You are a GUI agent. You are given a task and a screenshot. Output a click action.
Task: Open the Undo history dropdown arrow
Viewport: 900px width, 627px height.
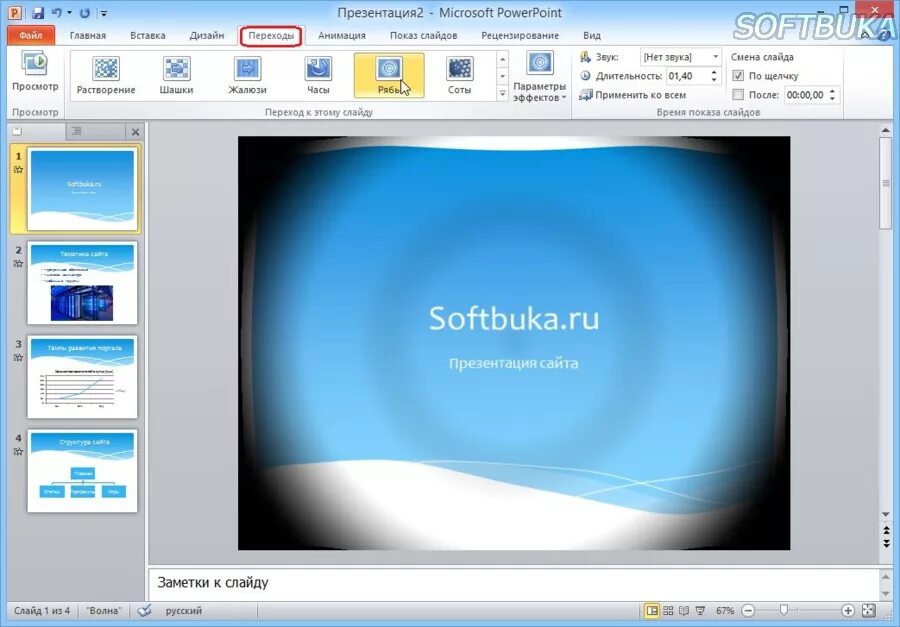tap(69, 13)
